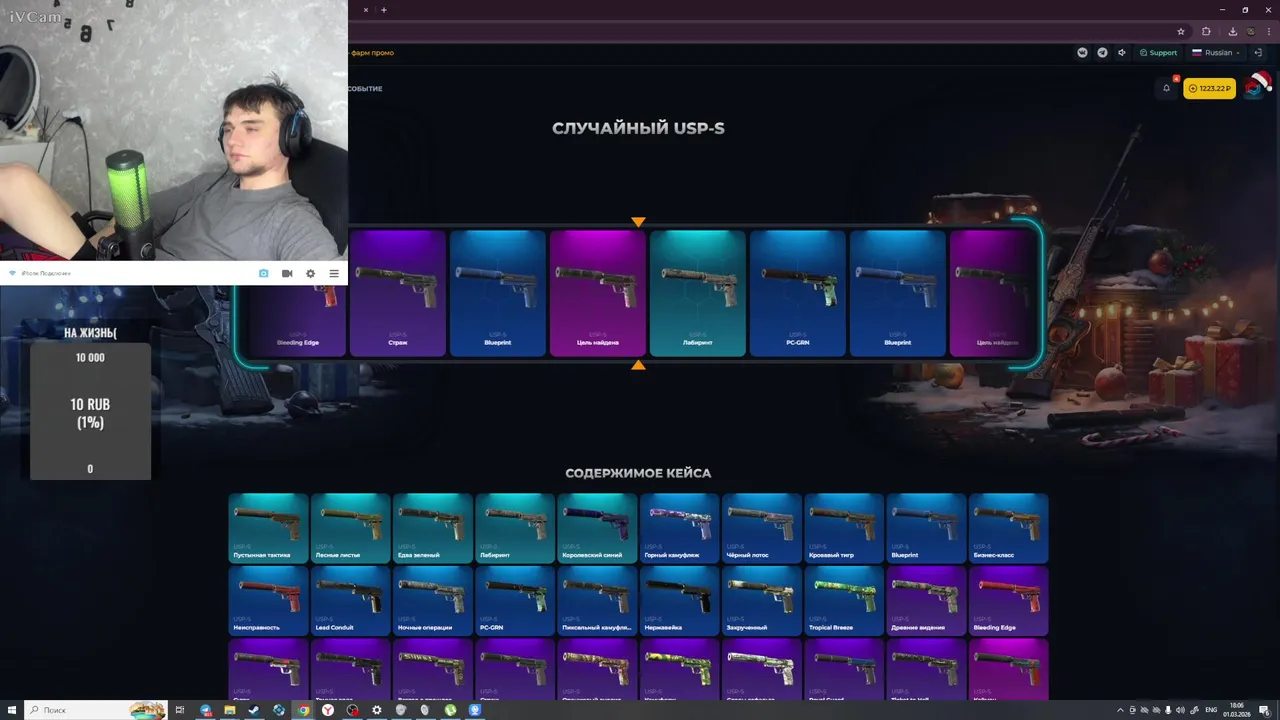The width and height of the screenshot is (1280, 720).
Task: Select the Кровавый тигр skin card
Action: tap(844, 528)
